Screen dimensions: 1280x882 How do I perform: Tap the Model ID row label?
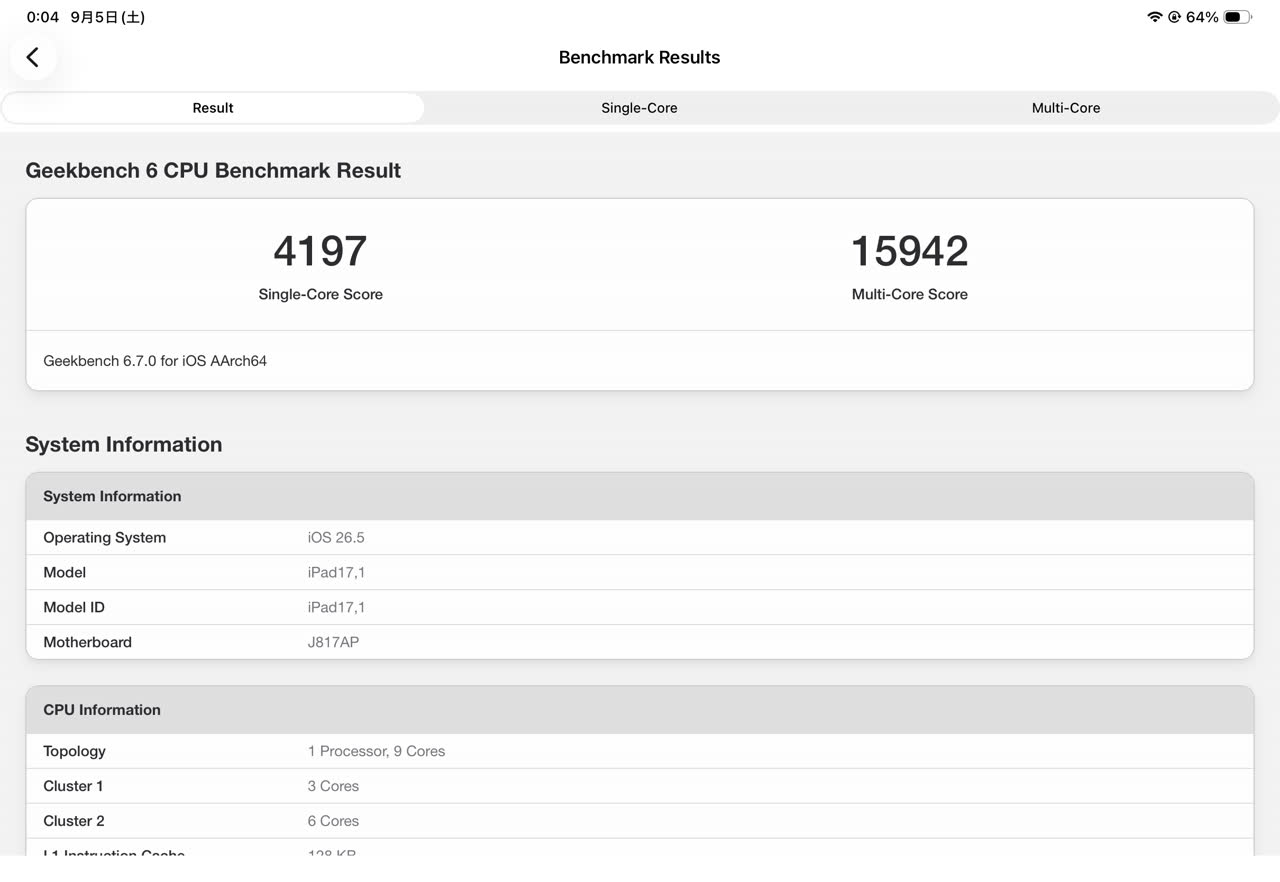74,608
